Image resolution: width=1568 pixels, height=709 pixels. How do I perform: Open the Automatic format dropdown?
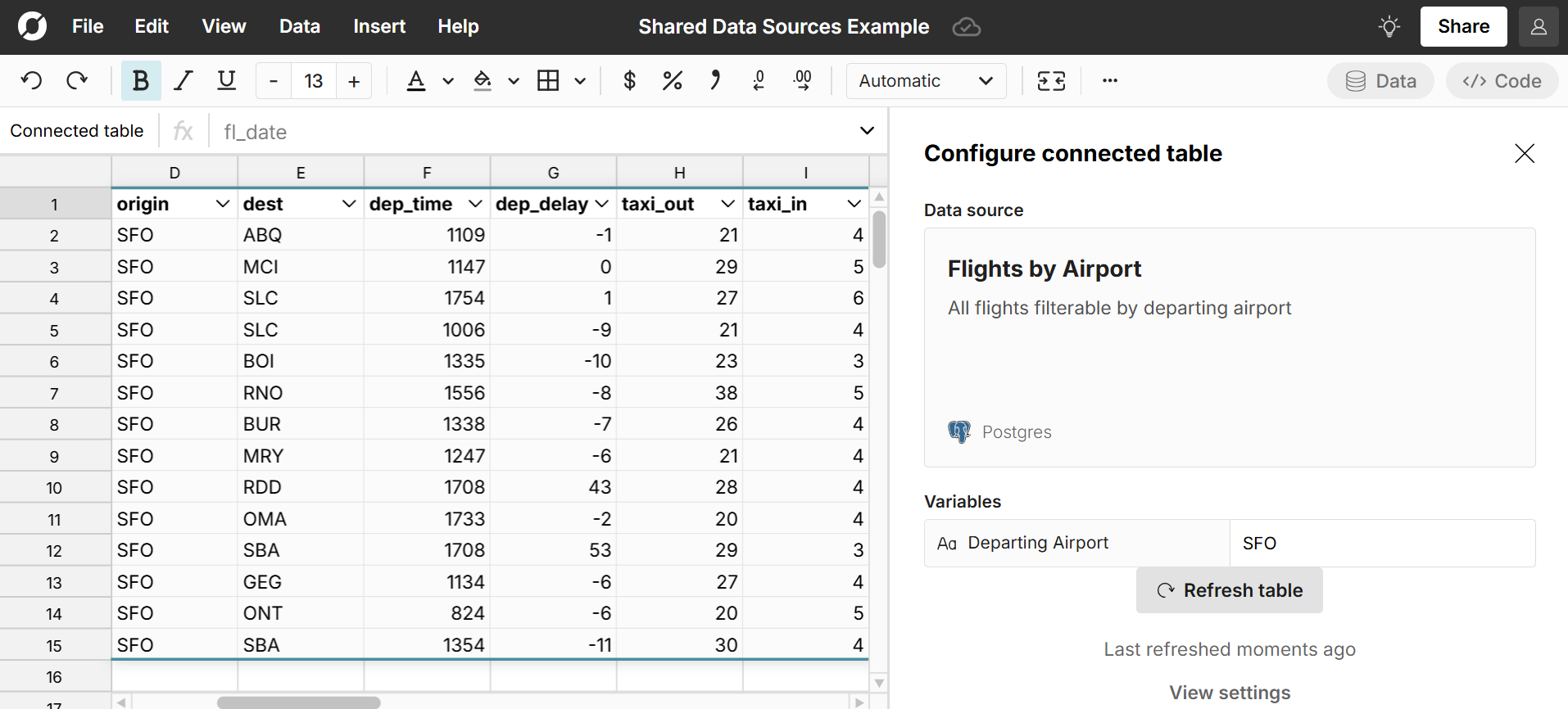[926, 80]
